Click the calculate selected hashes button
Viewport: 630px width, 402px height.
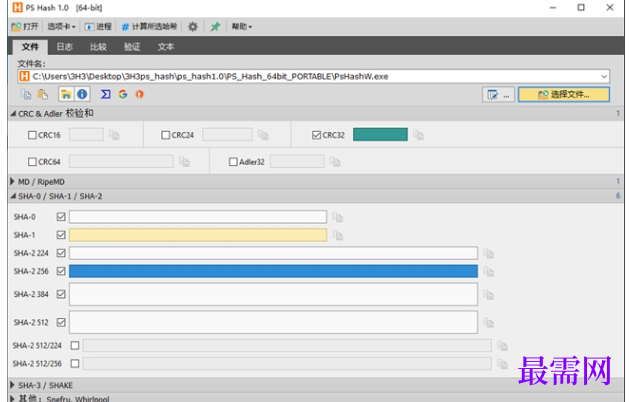(x=149, y=27)
